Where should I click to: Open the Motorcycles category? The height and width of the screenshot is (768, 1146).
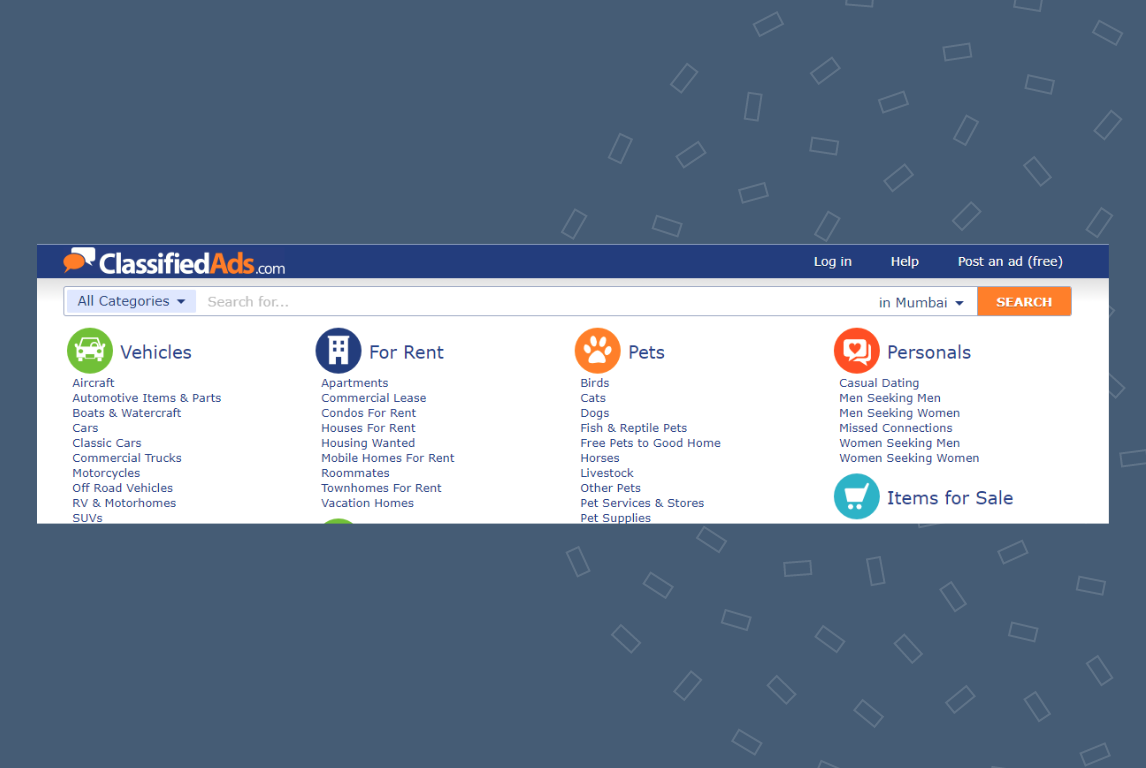(106, 472)
